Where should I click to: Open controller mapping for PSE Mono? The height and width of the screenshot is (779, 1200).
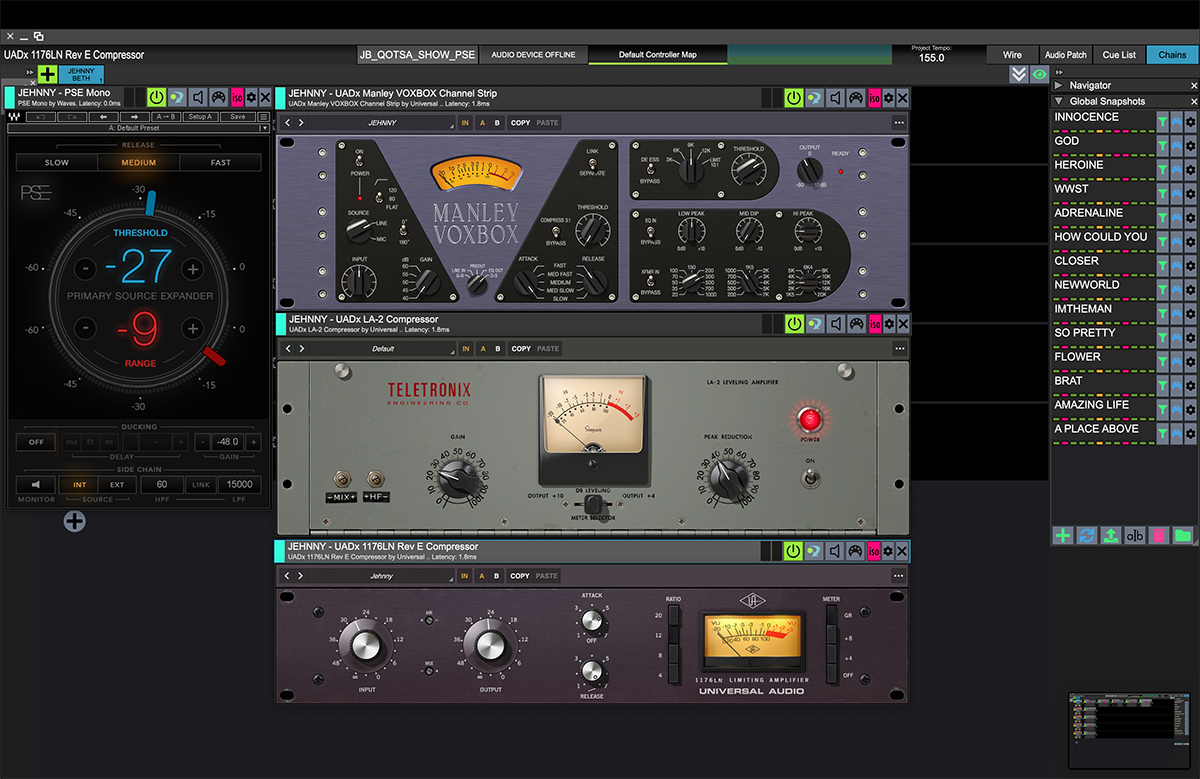218,97
